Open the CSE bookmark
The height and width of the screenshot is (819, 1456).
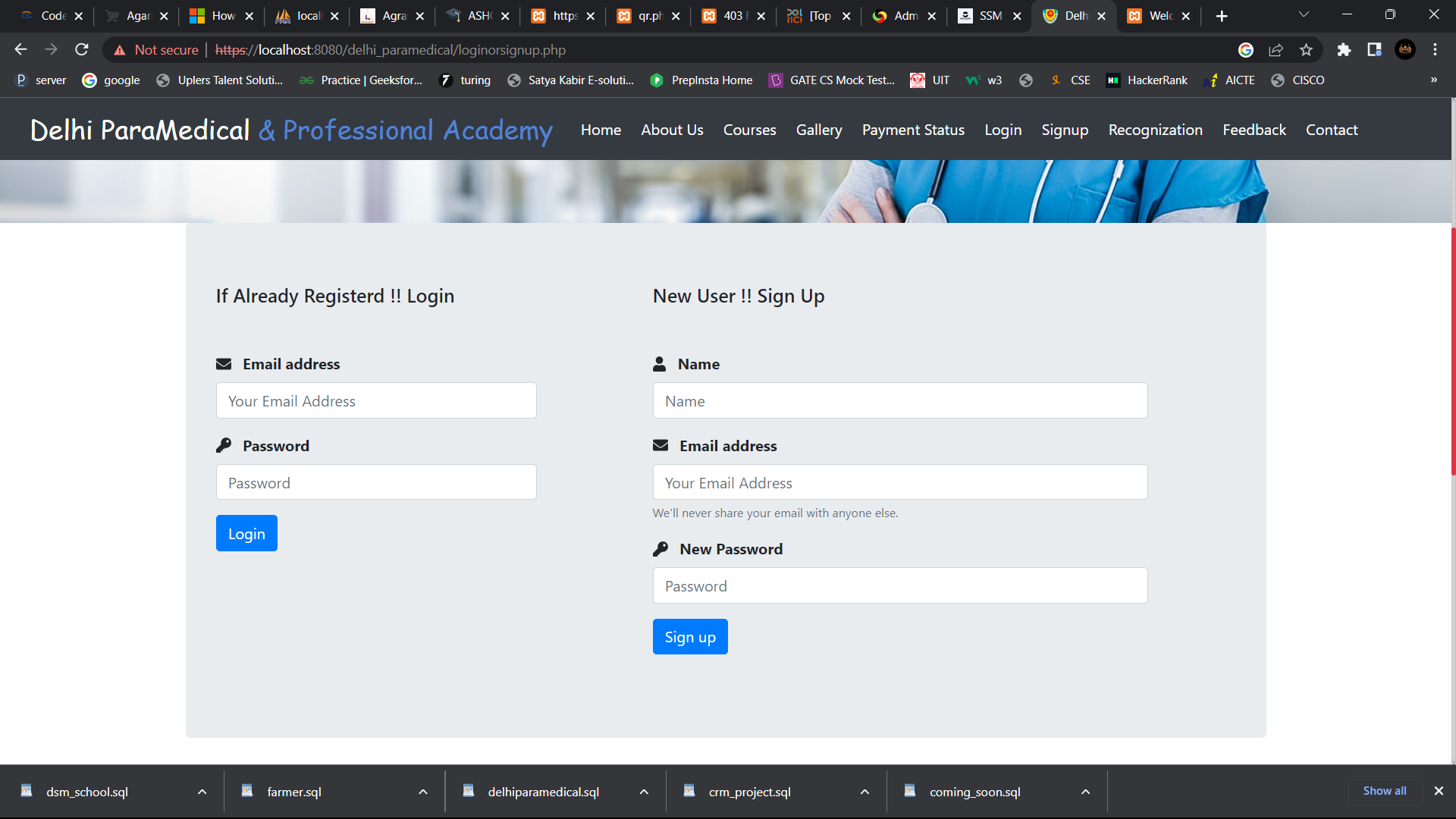(1070, 80)
